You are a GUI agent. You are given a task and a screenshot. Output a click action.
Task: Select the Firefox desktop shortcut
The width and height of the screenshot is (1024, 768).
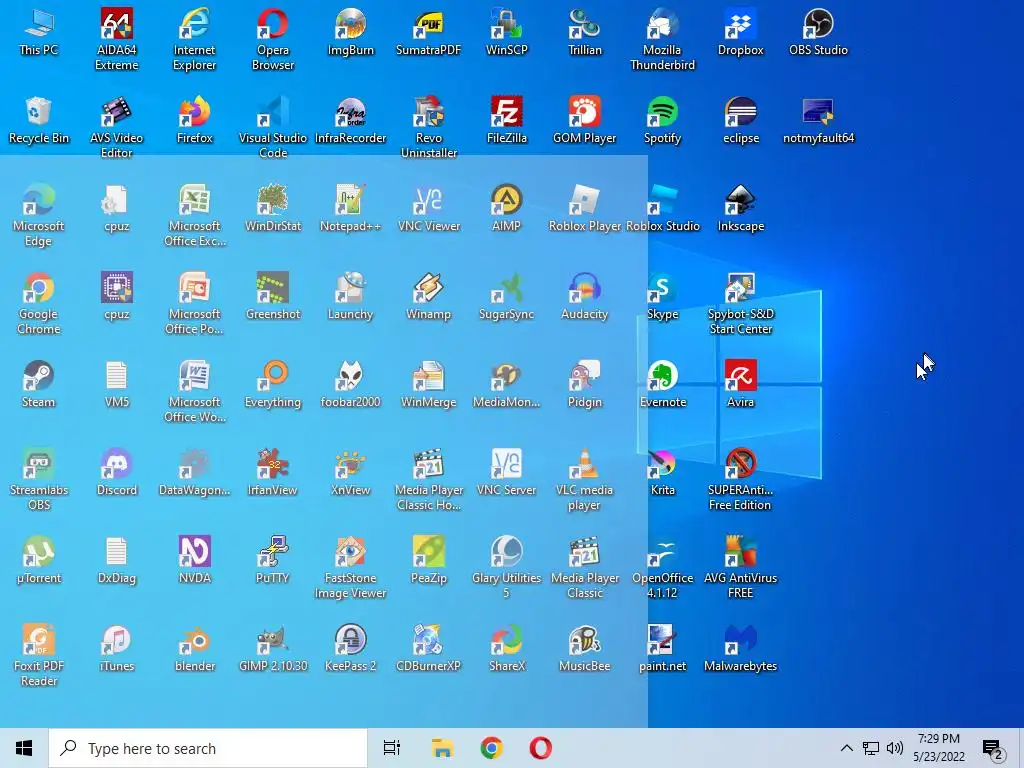pos(195,121)
